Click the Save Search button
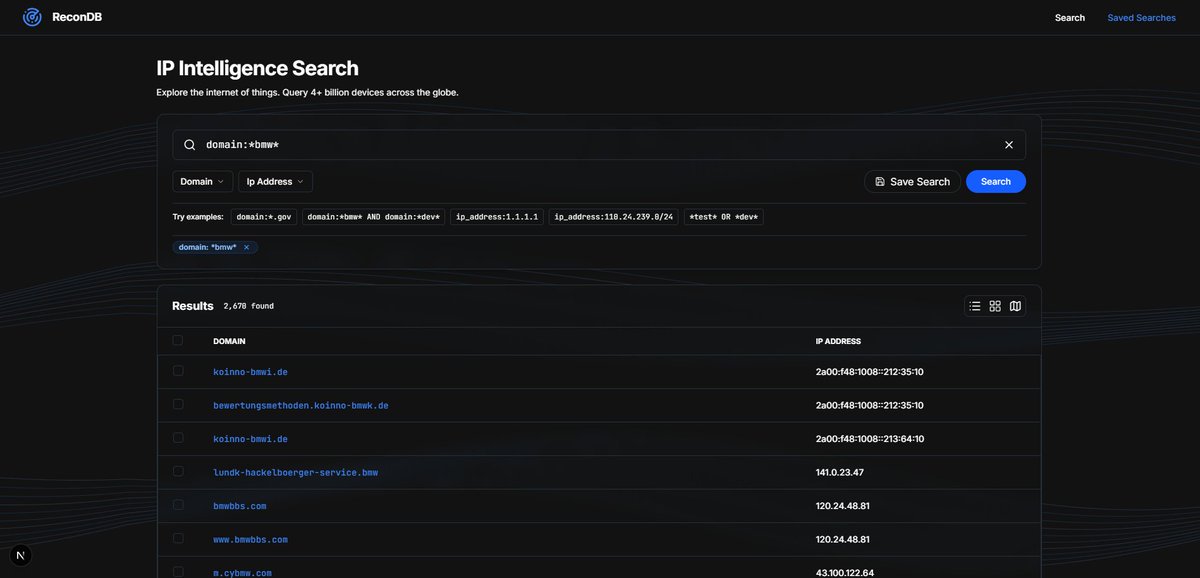 tap(912, 181)
